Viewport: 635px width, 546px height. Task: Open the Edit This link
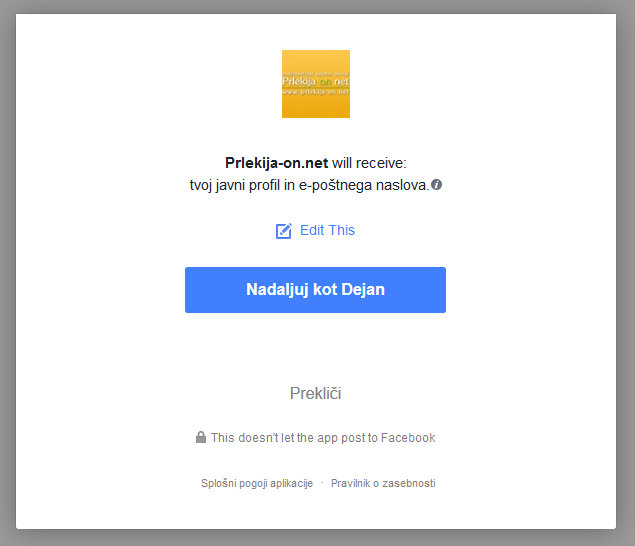click(327, 230)
